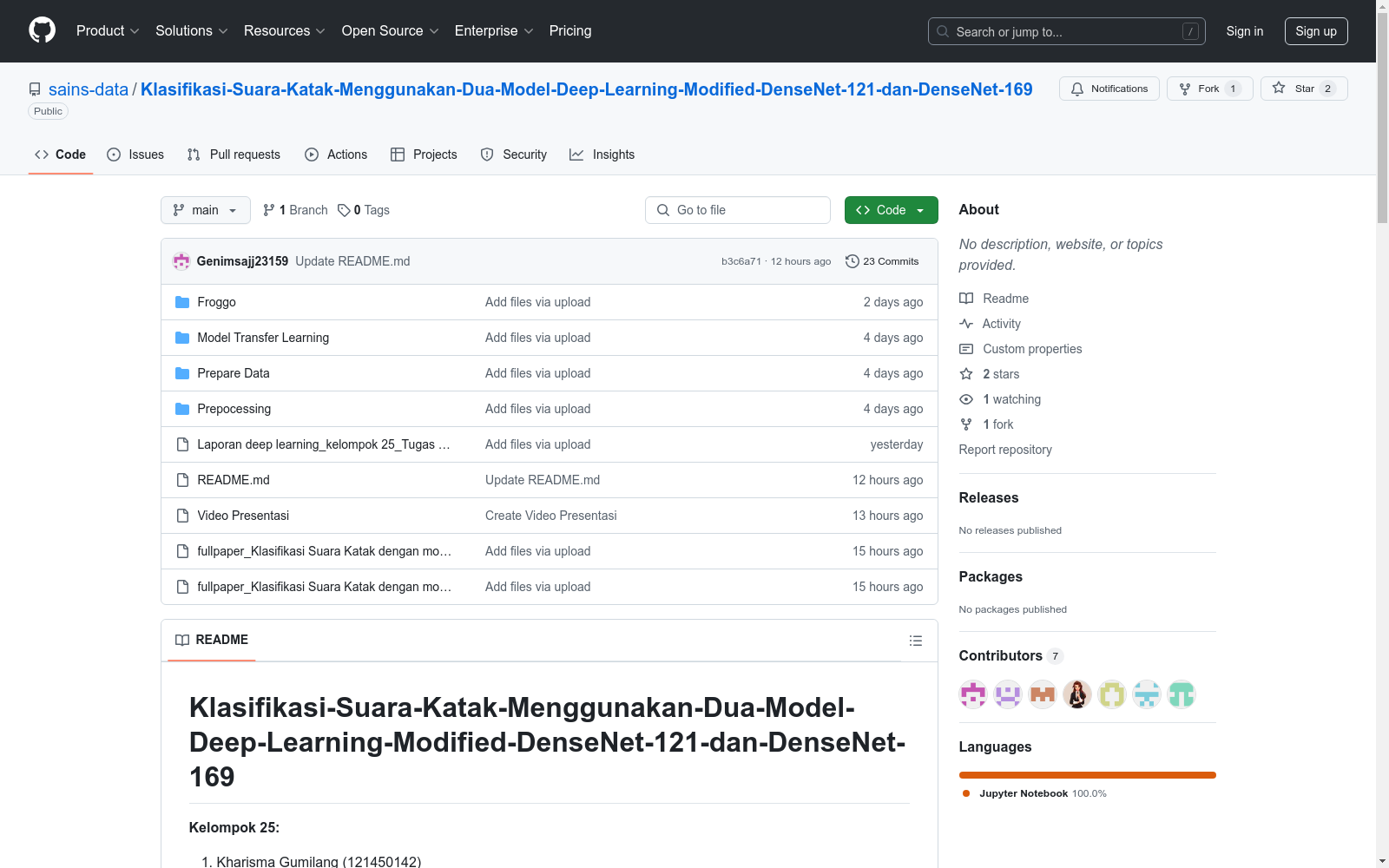
Task: Click the eye icon beside 1 watching
Action: pos(966,399)
